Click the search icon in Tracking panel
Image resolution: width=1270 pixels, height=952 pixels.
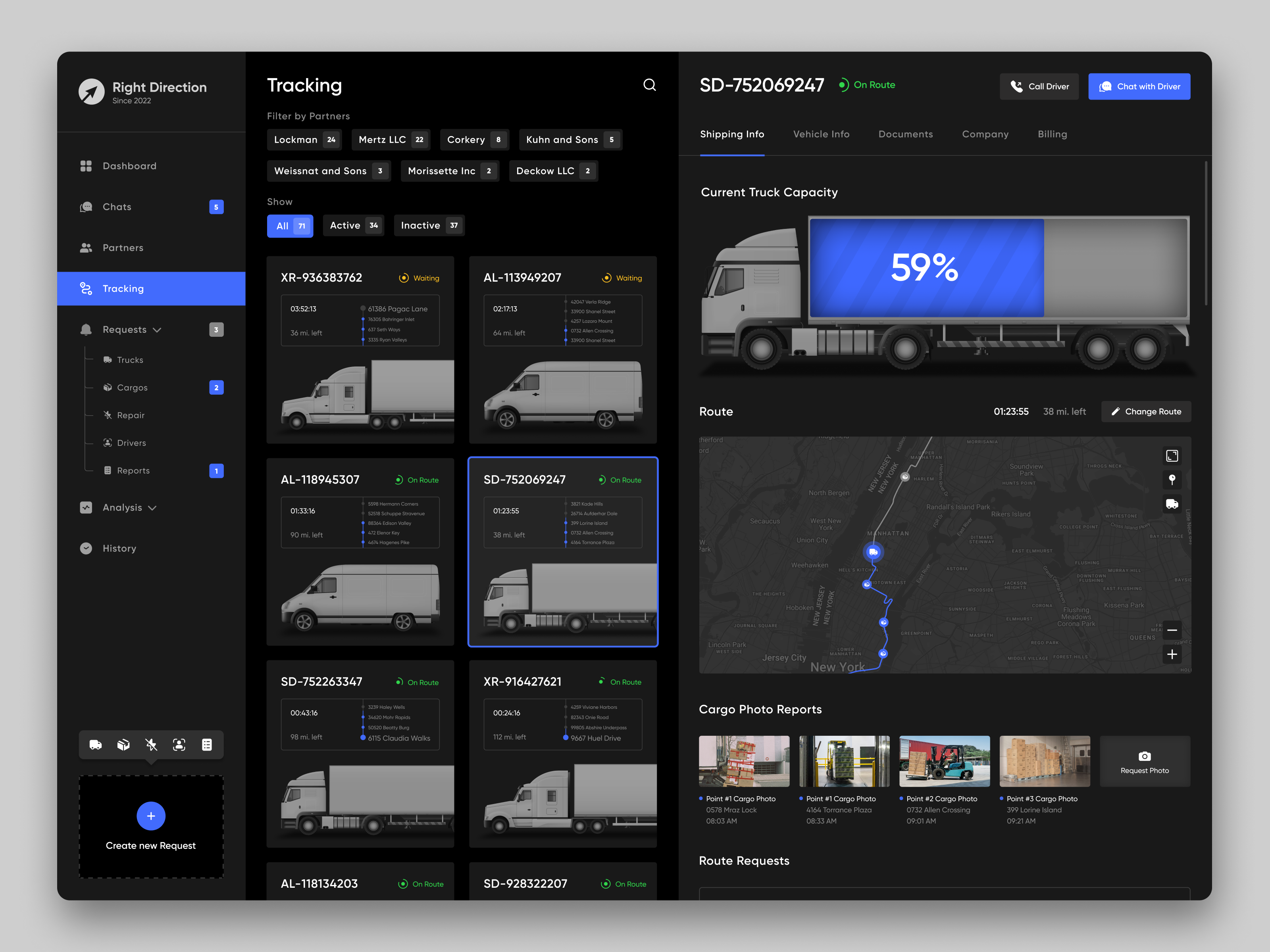[x=649, y=84]
